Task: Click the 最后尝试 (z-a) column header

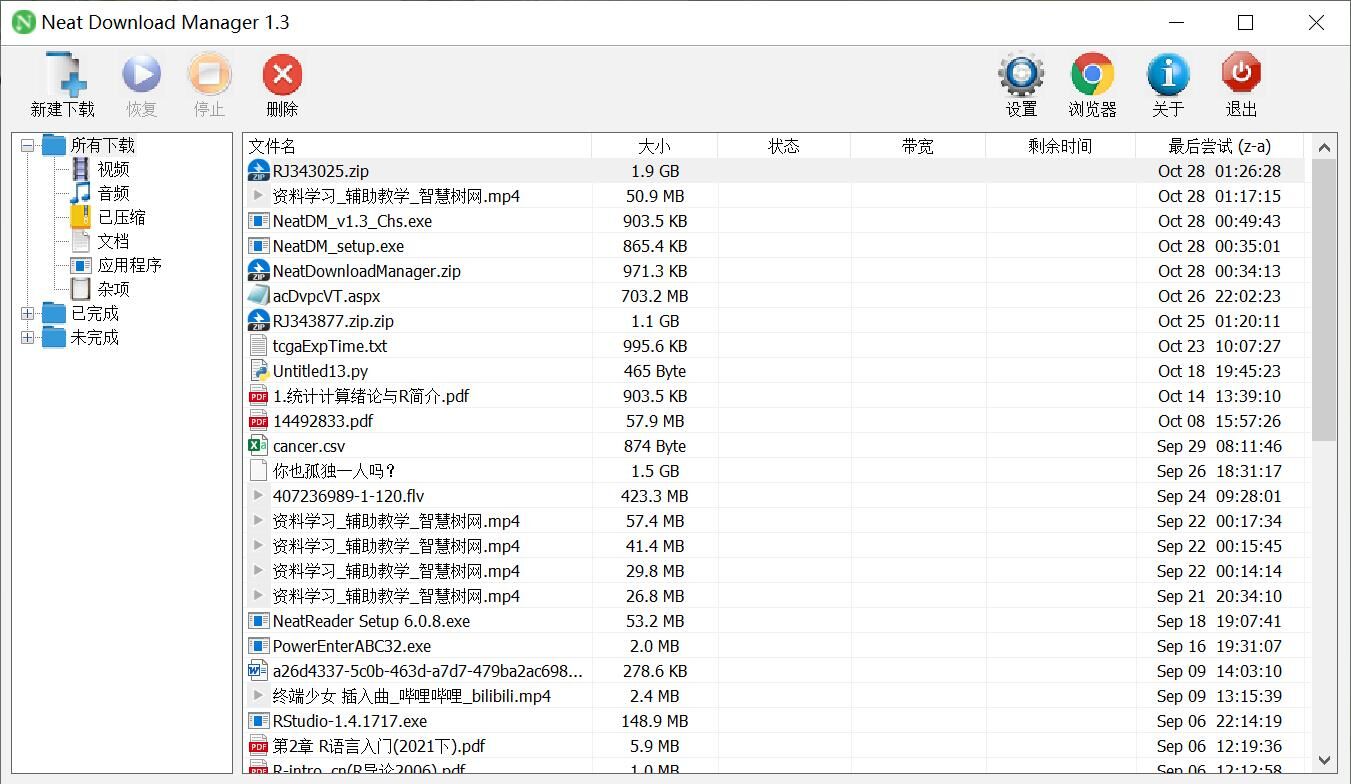Action: [x=1219, y=146]
